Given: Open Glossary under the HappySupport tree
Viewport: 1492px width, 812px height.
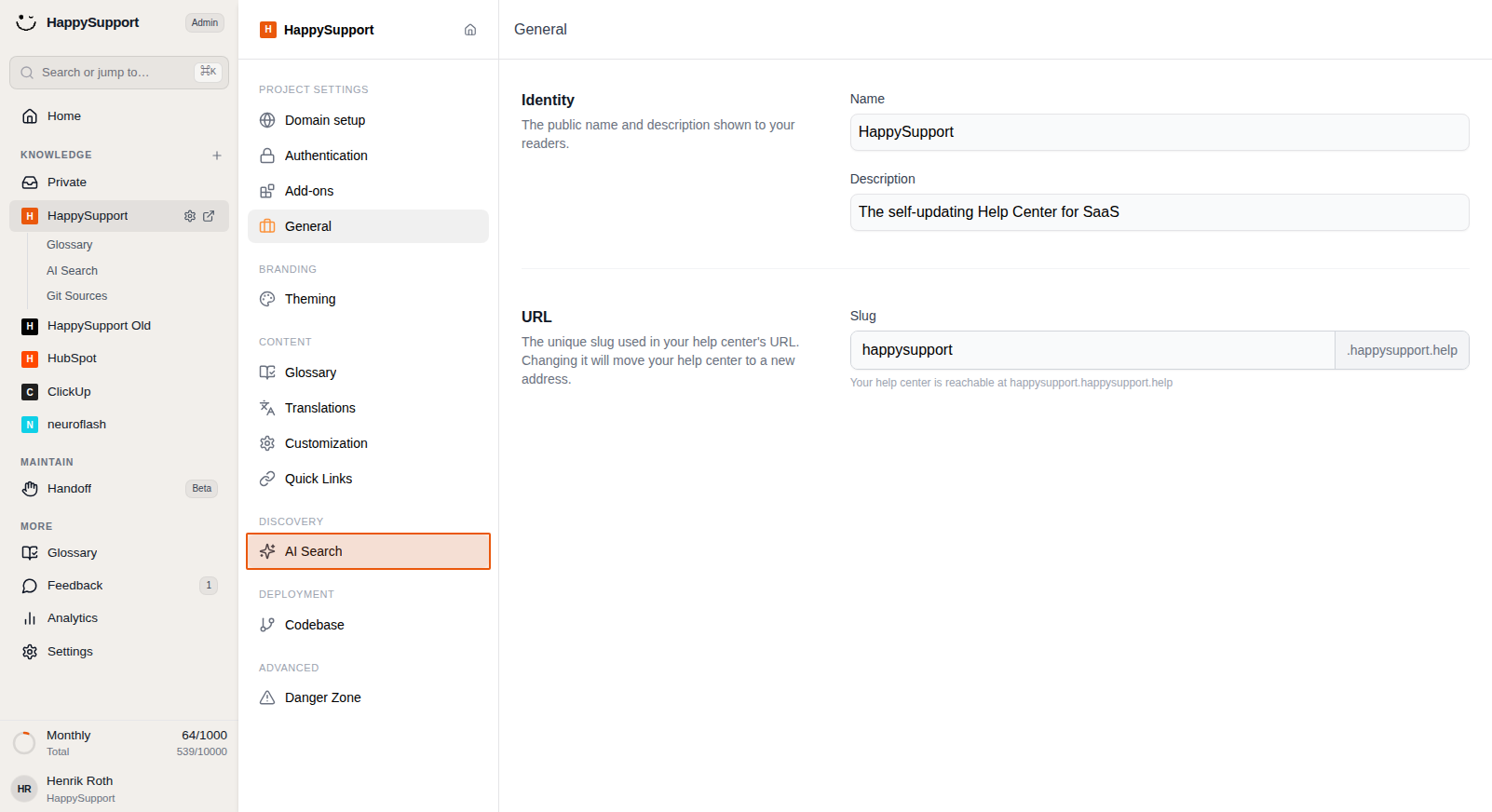Looking at the screenshot, I should 70,245.
